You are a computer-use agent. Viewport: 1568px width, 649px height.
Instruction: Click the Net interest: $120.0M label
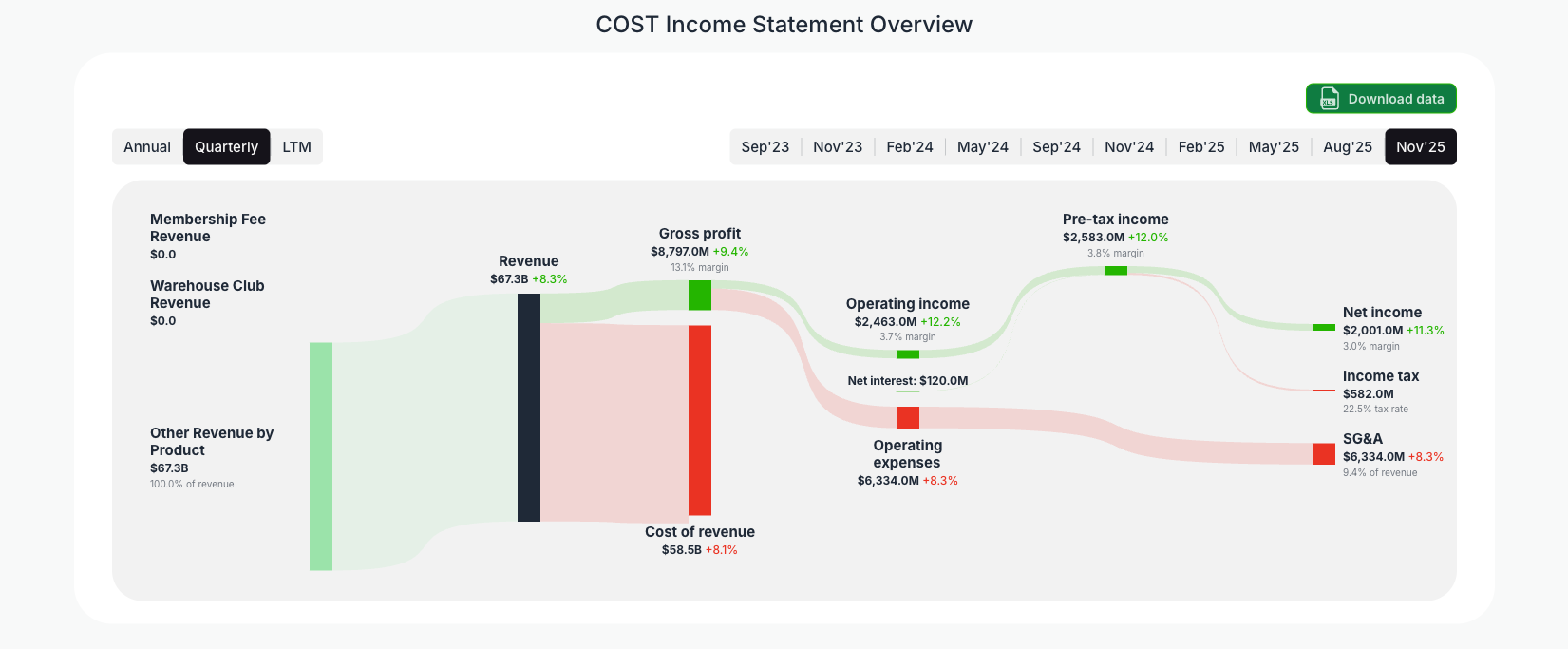(x=908, y=381)
